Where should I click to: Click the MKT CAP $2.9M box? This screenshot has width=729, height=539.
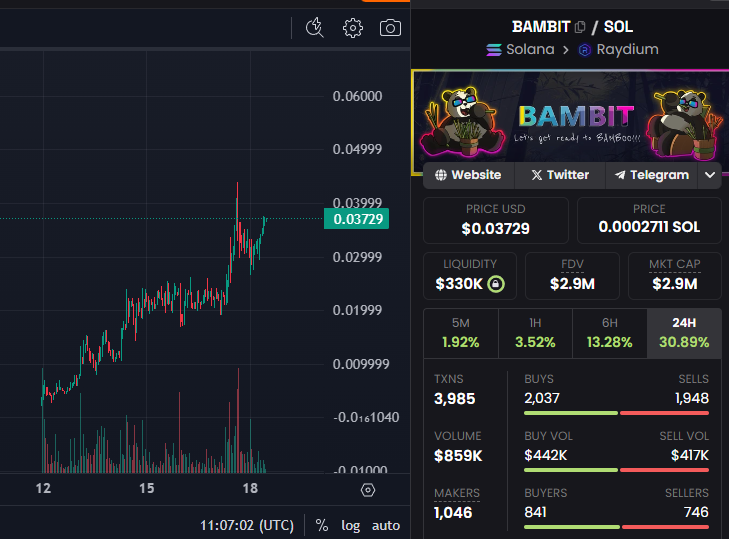tap(675, 276)
